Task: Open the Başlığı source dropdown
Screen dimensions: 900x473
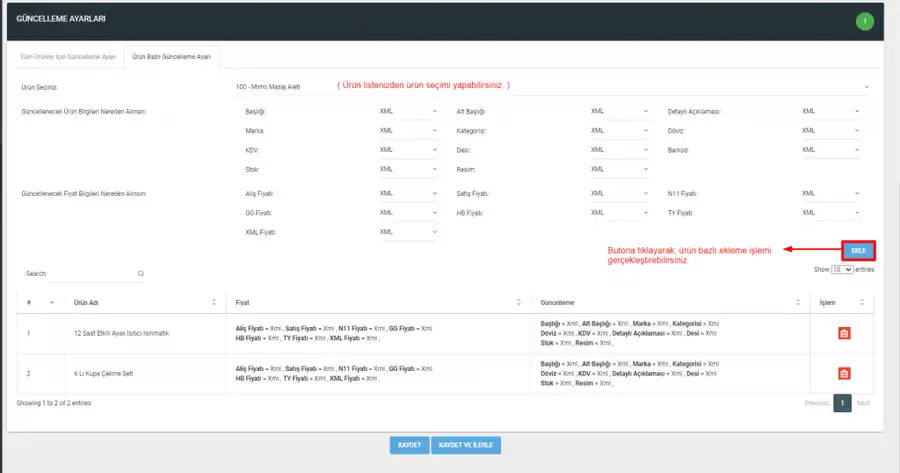Action: (408, 111)
